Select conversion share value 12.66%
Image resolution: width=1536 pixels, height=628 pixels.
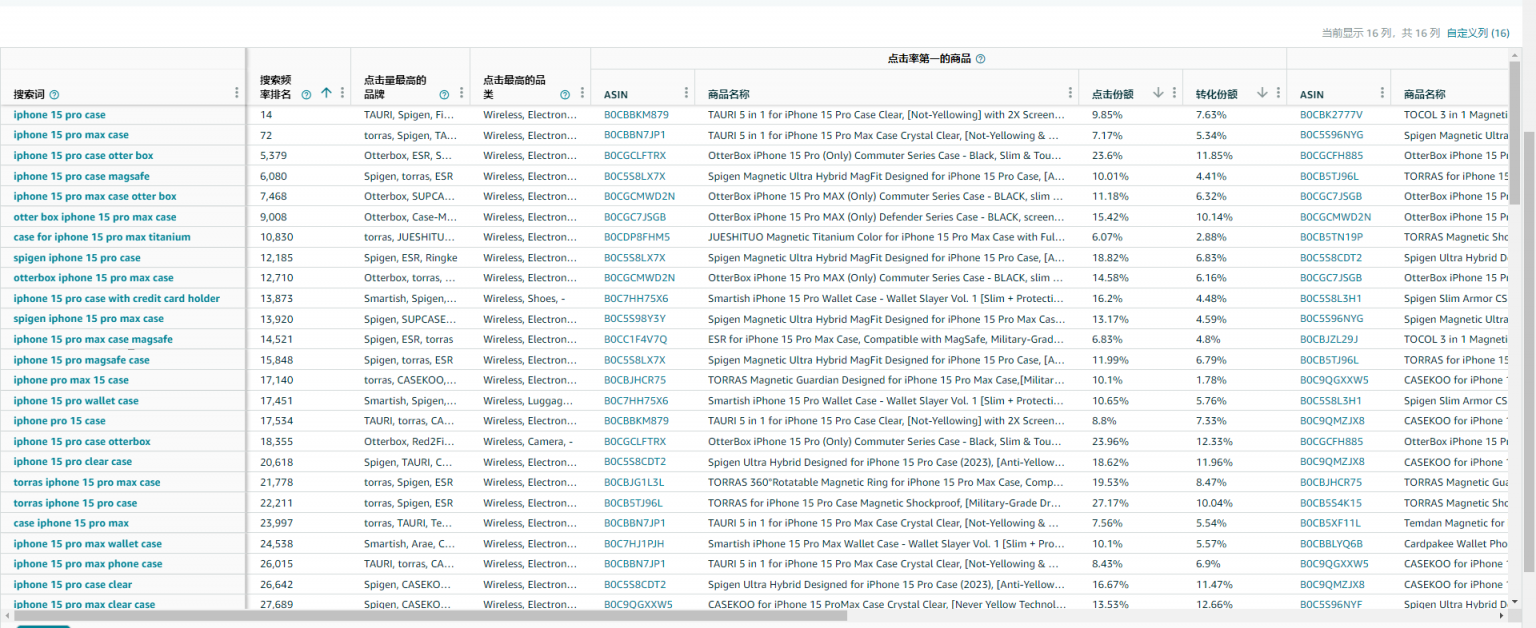[x=1213, y=604]
